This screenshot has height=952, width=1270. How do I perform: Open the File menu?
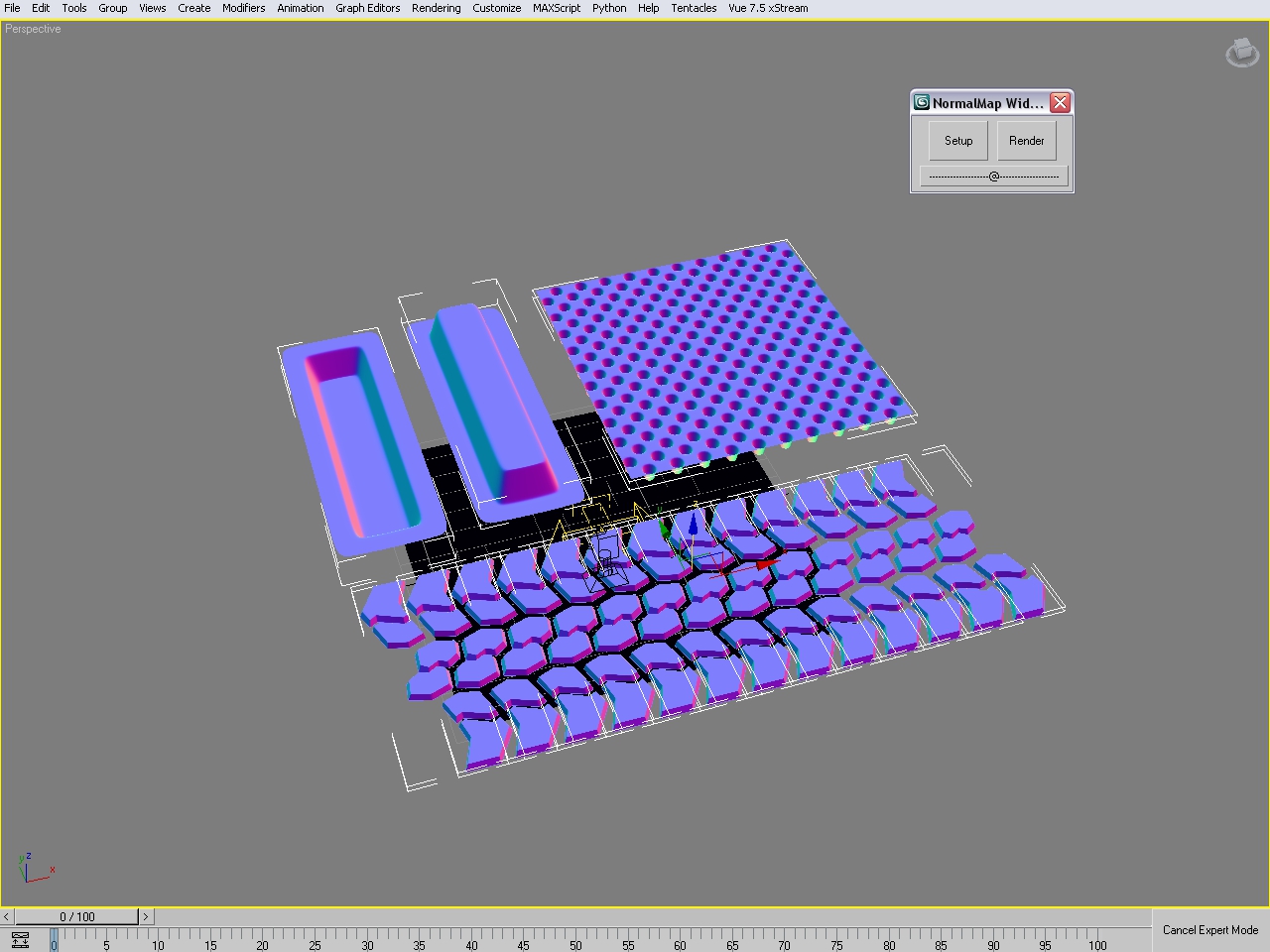click(12, 8)
